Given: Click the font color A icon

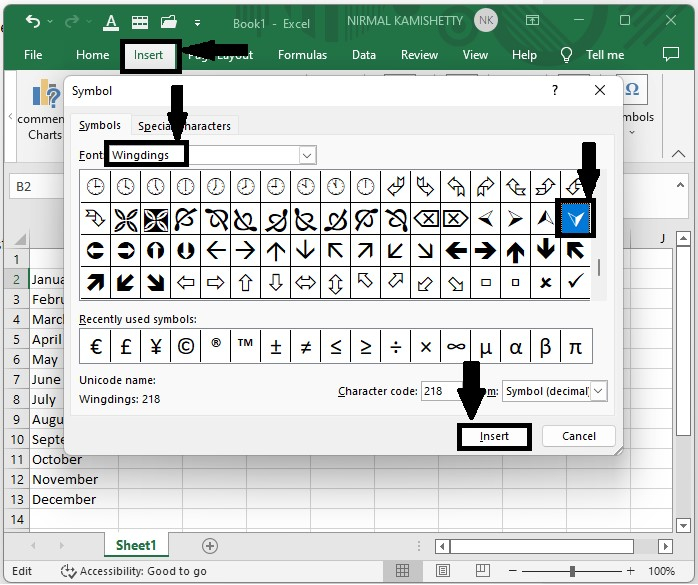Looking at the screenshot, I should 111,22.
